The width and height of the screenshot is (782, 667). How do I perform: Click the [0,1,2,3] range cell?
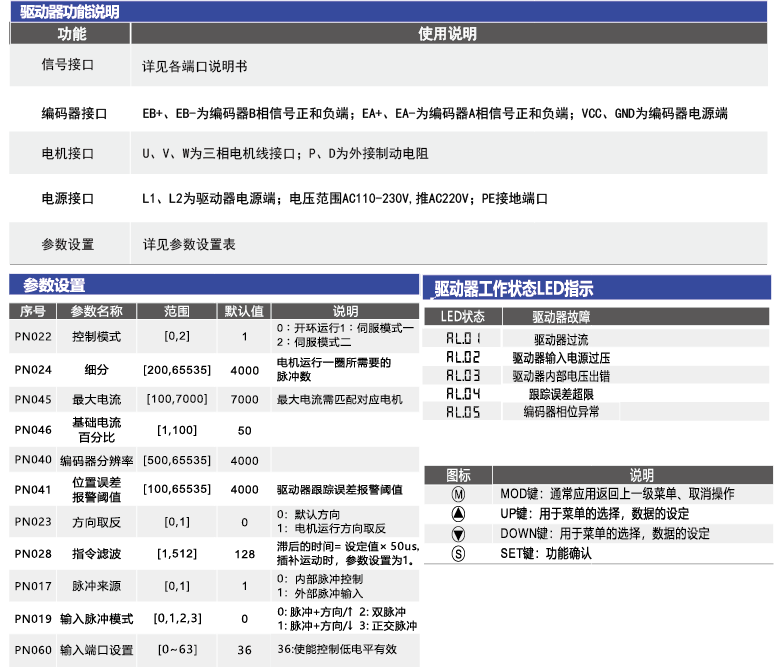178,619
